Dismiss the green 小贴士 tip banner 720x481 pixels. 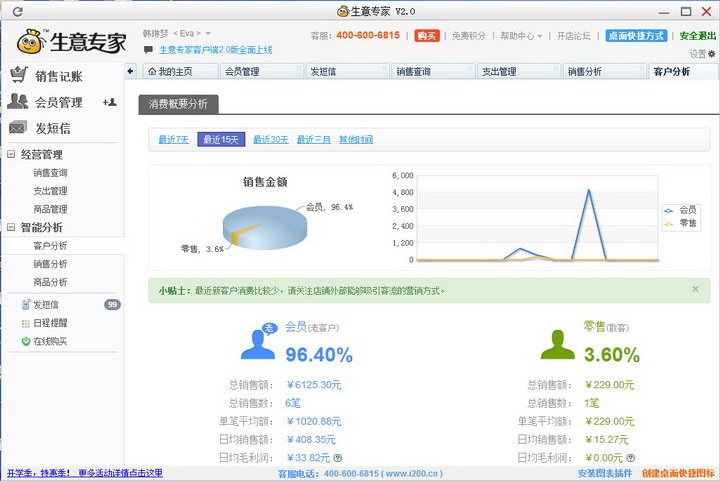point(695,289)
